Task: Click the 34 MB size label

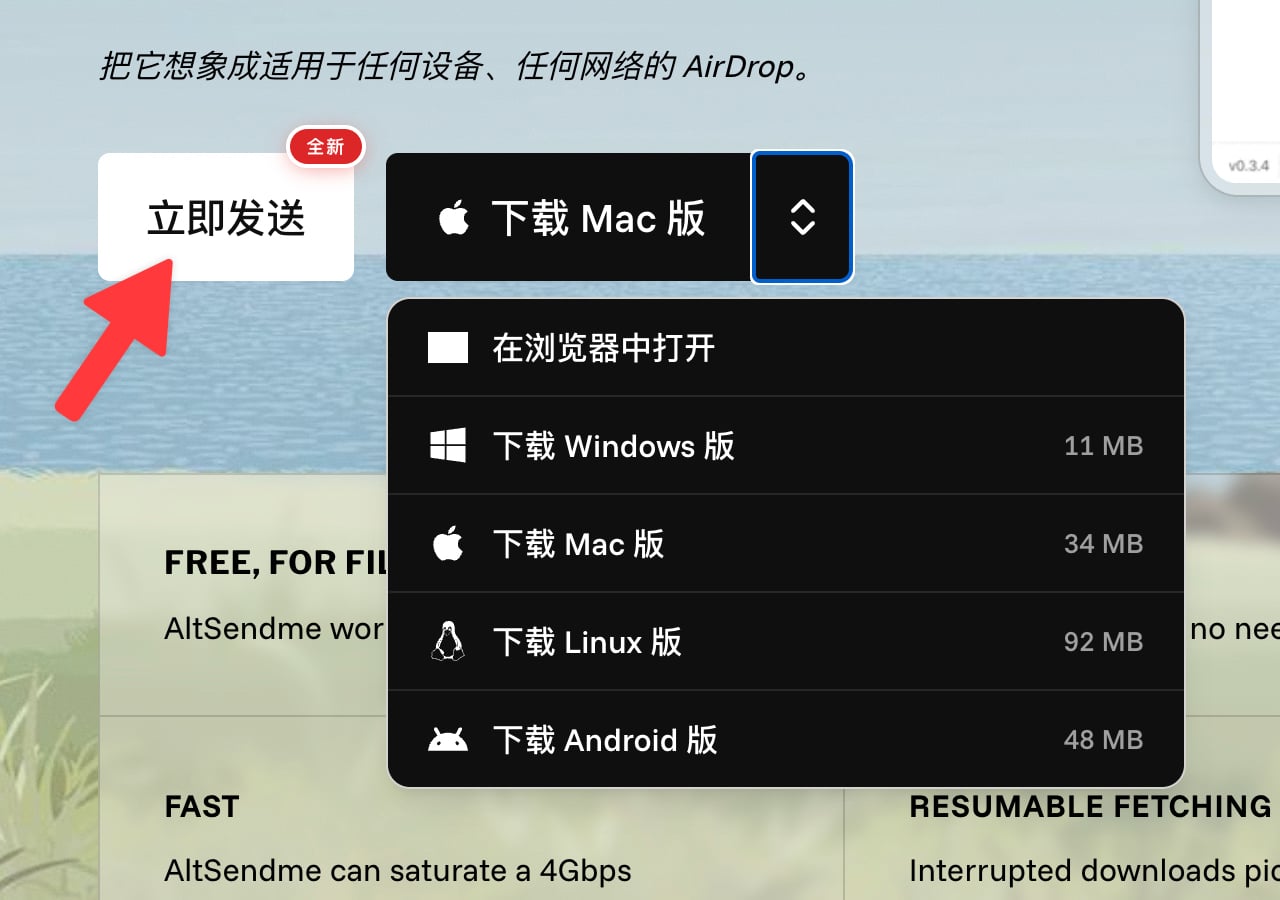Action: (1103, 544)
